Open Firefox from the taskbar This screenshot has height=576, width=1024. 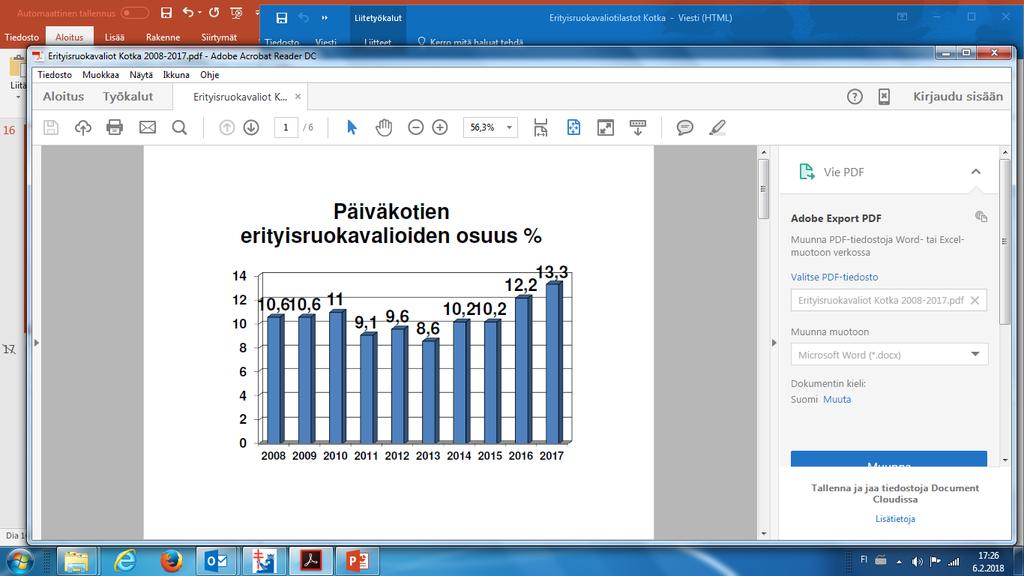click(172, 561)
